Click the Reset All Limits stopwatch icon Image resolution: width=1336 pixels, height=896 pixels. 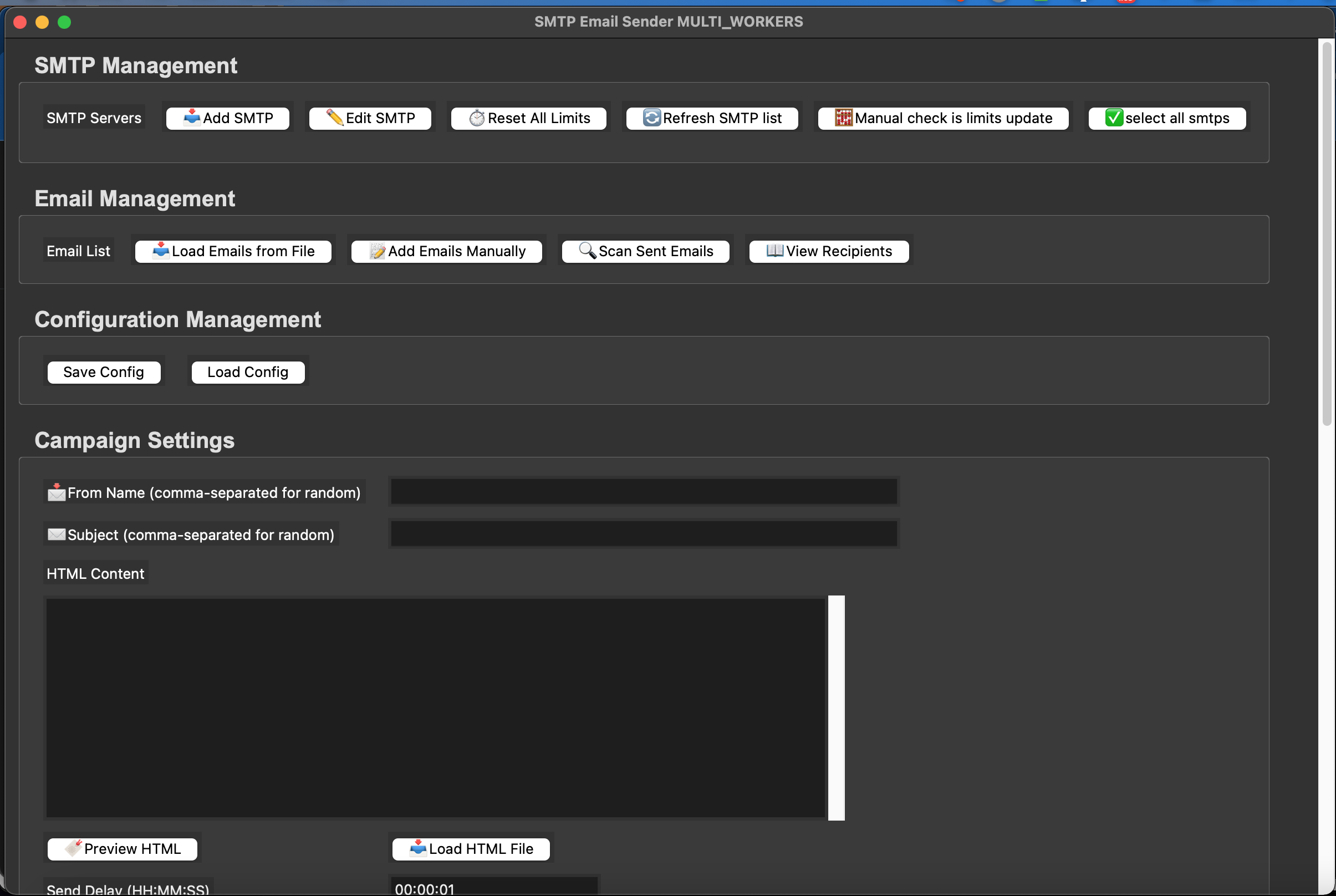(477, 118)
